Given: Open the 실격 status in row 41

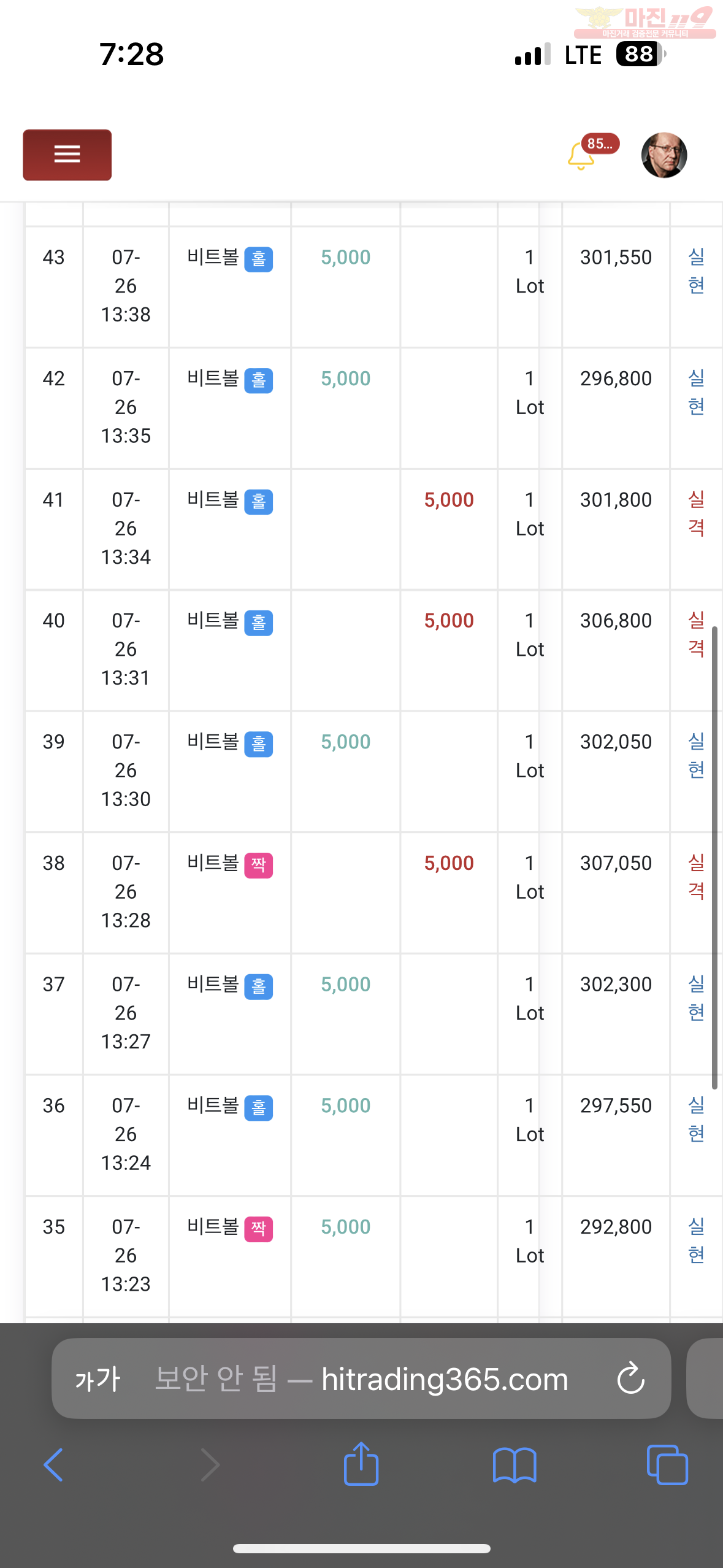Looking at the screenshot, I should click(696, 513).
